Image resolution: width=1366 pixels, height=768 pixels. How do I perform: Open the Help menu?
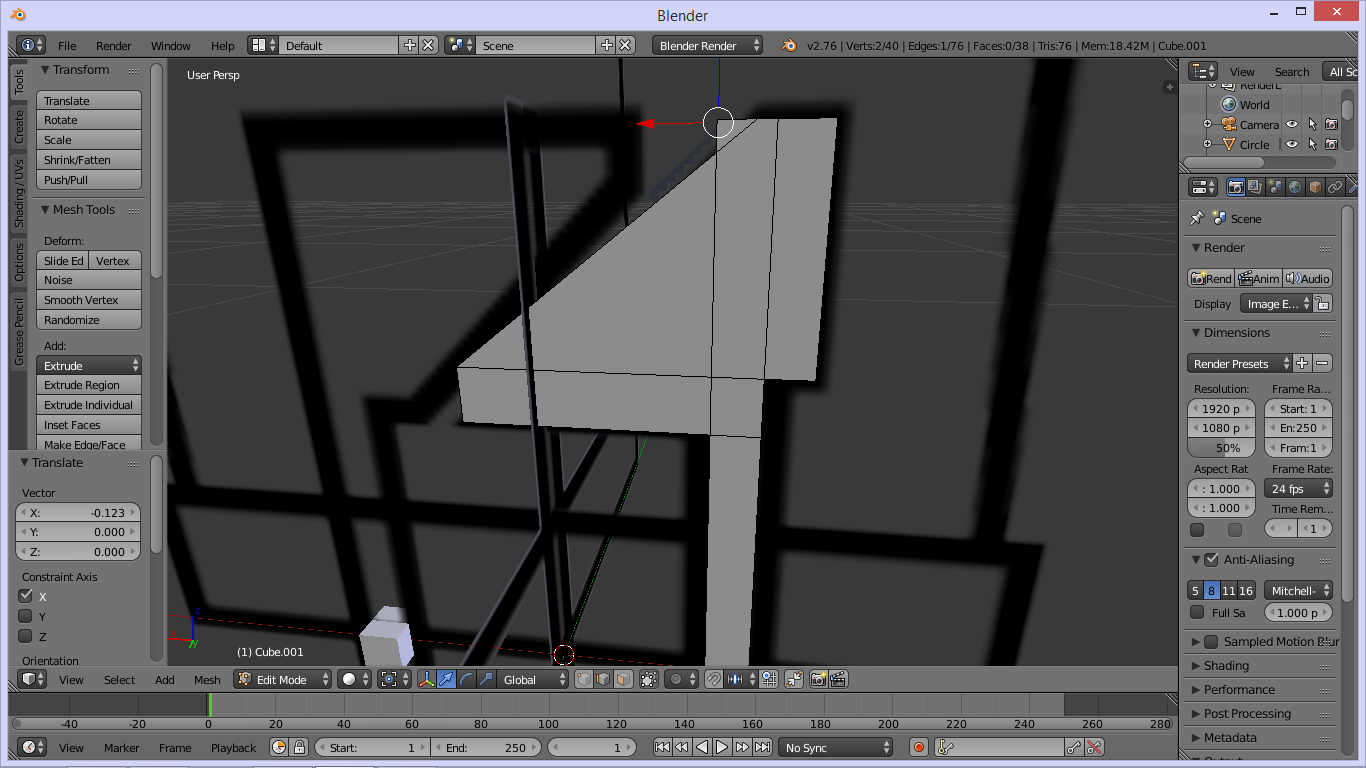(223, 46)
